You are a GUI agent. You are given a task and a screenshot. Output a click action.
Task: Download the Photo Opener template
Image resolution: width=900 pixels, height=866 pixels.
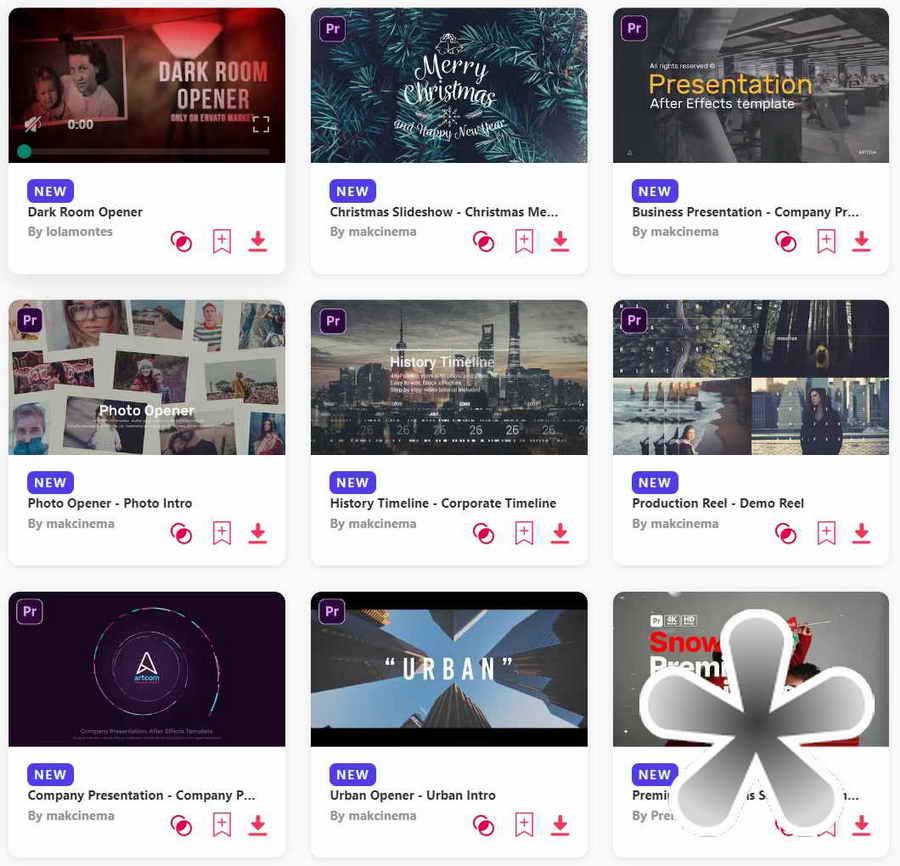[258, 533]
